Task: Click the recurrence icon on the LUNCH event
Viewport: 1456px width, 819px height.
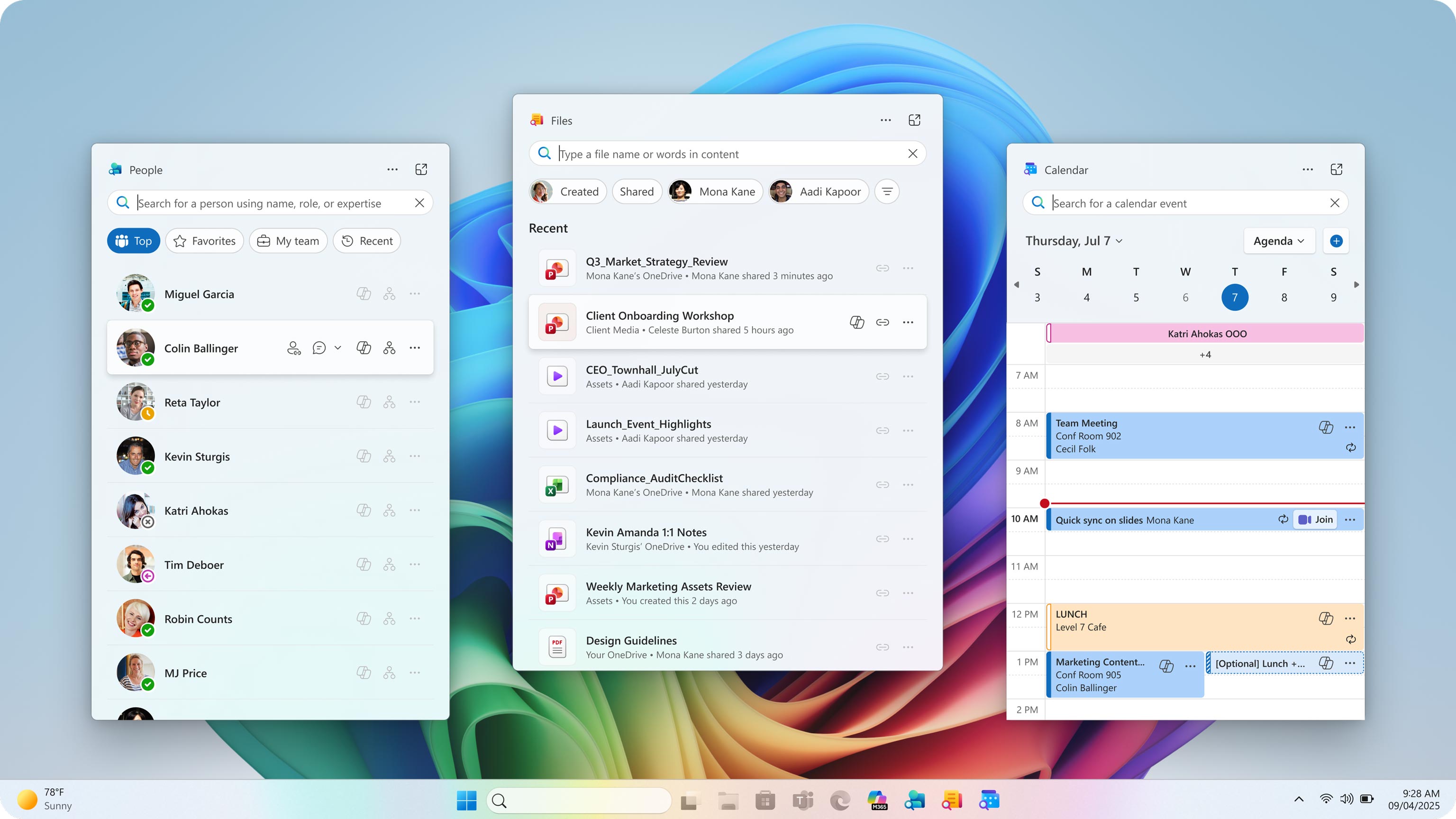Action: tap(1350, 639)
